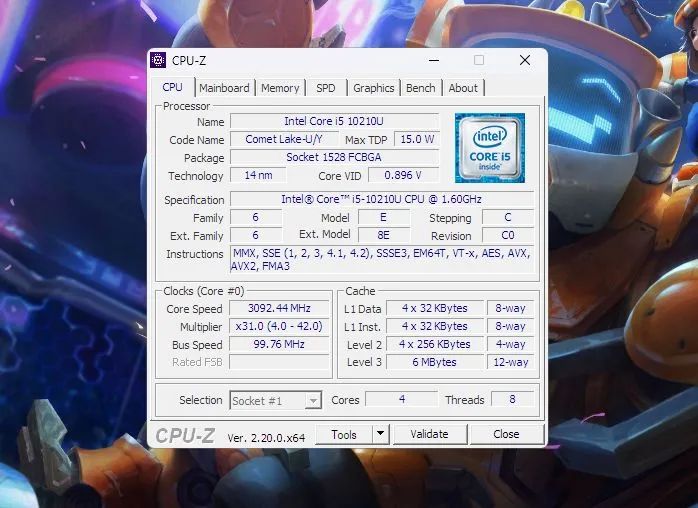698x508 pixels.
Task: Click the empty Rated FSB field
Action: [279, 362]
